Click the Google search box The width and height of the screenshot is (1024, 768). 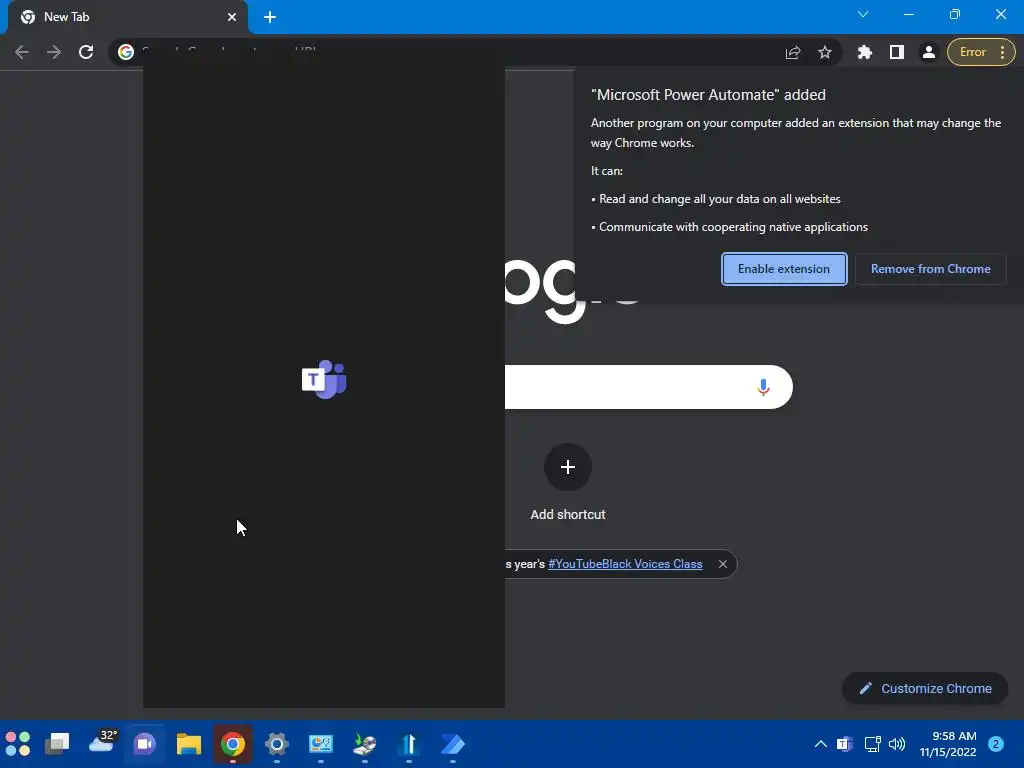click(648, 387)
